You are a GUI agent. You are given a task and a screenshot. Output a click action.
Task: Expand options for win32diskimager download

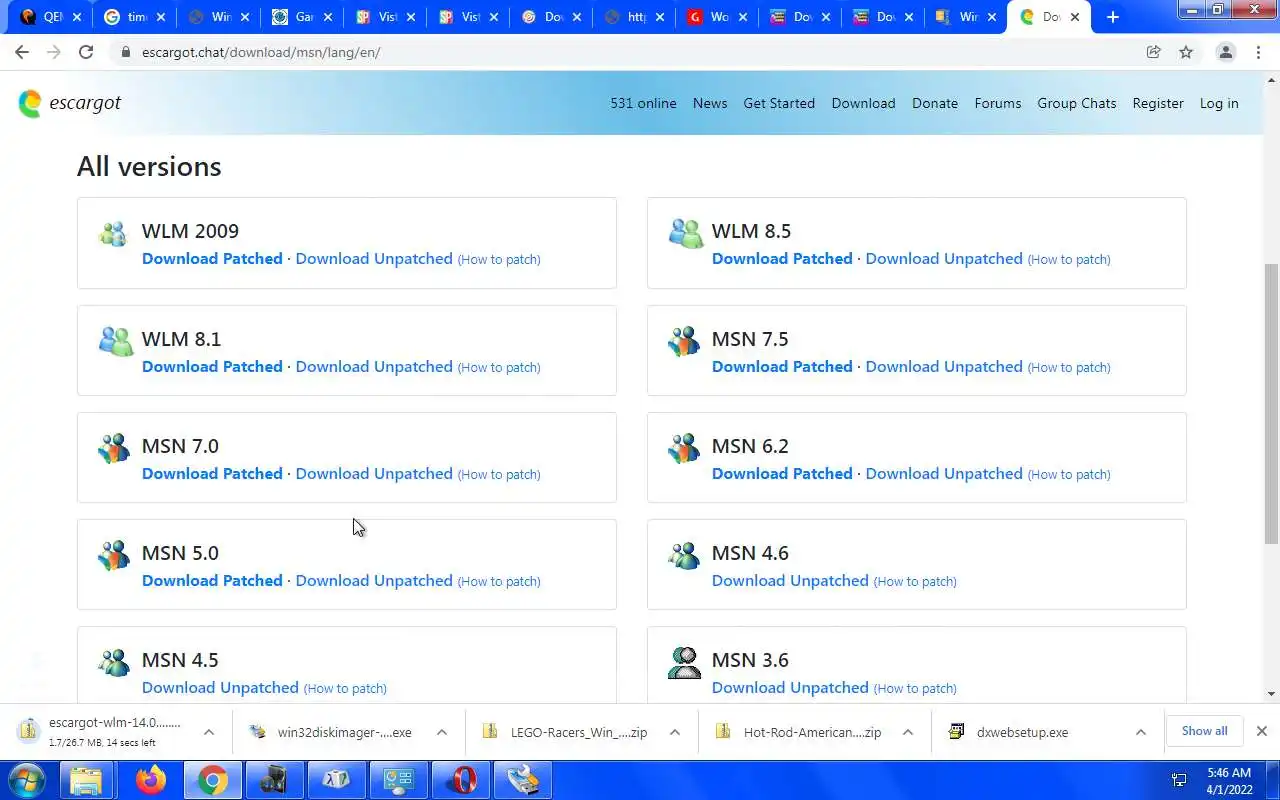441,732
